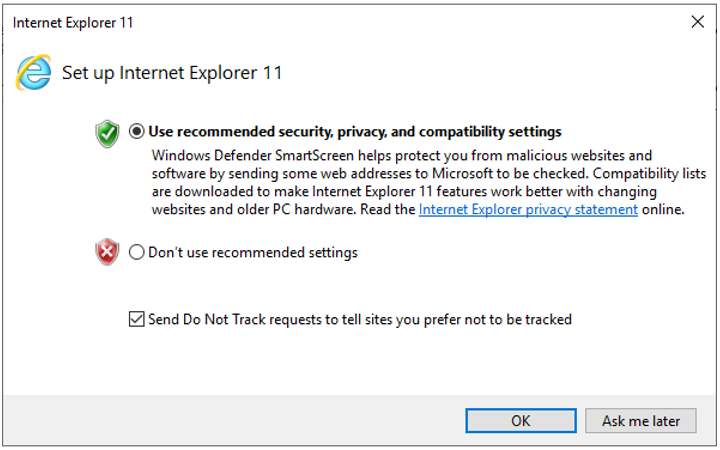Open the Internet Explorer privacy statement link
720x450 pixels.
point(528,210)
